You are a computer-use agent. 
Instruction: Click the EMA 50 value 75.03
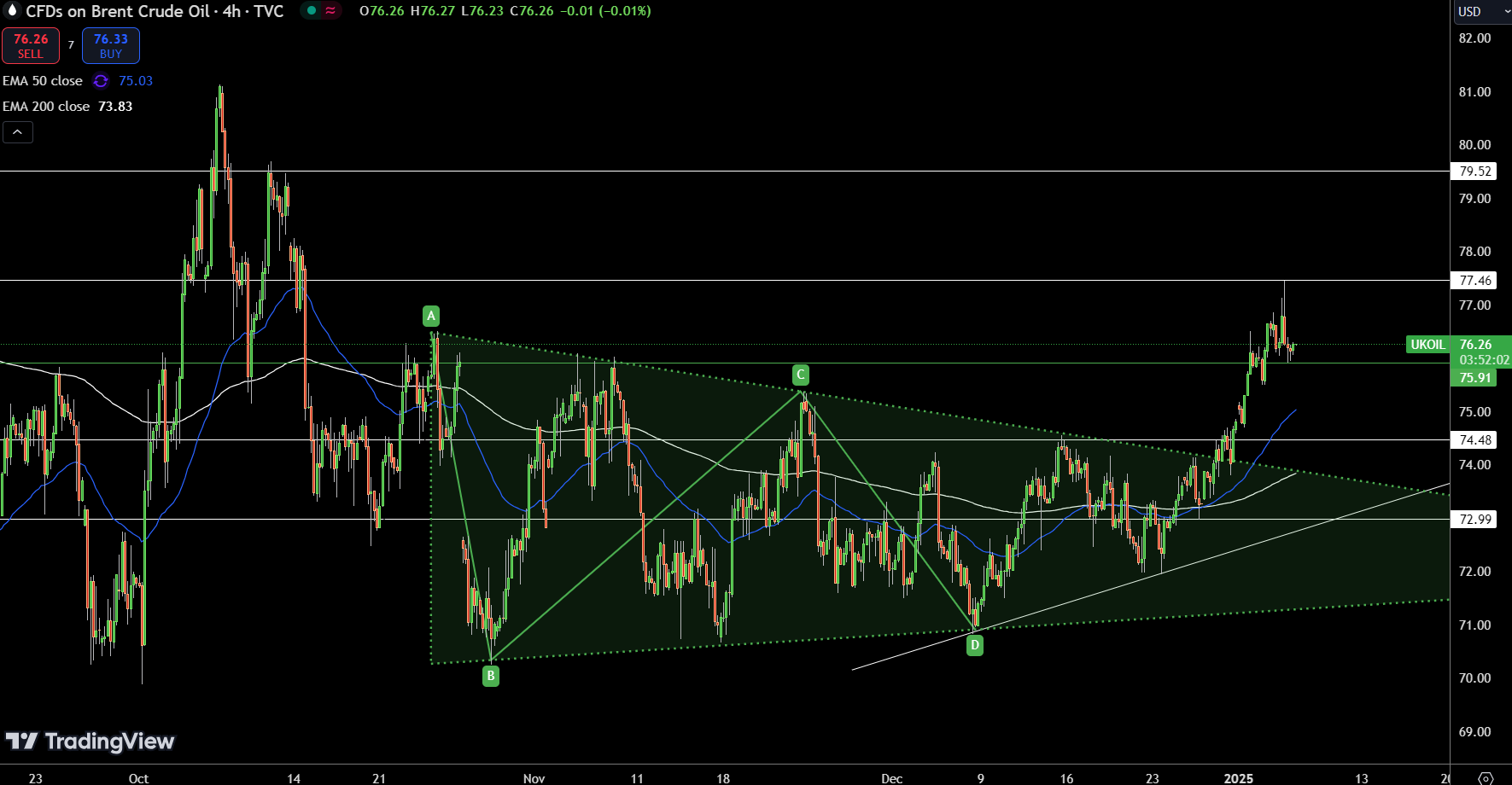pyautogui.click(x=136, y=81)
